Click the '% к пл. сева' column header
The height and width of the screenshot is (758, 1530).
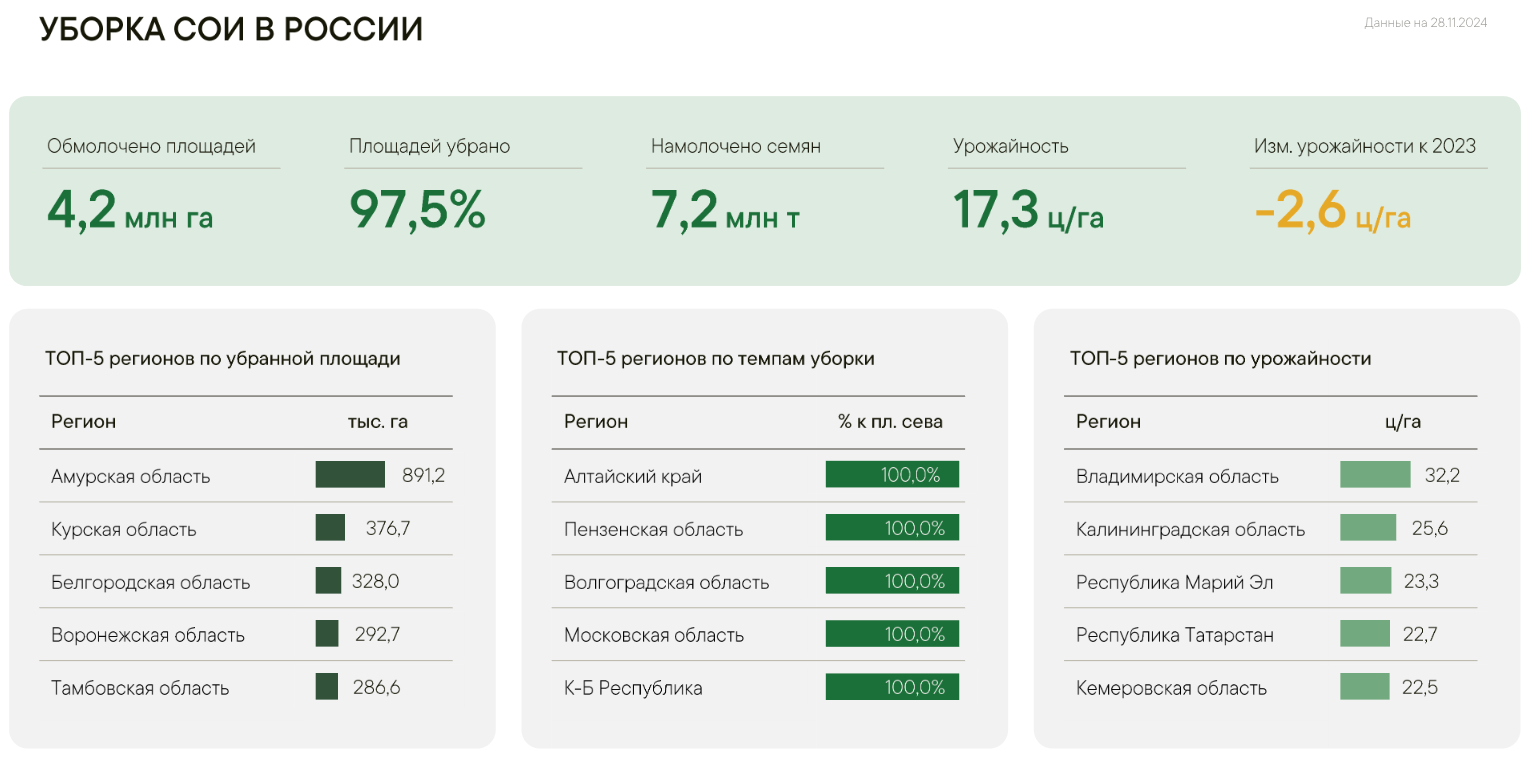pyautogui.click(x=890, y=422)
